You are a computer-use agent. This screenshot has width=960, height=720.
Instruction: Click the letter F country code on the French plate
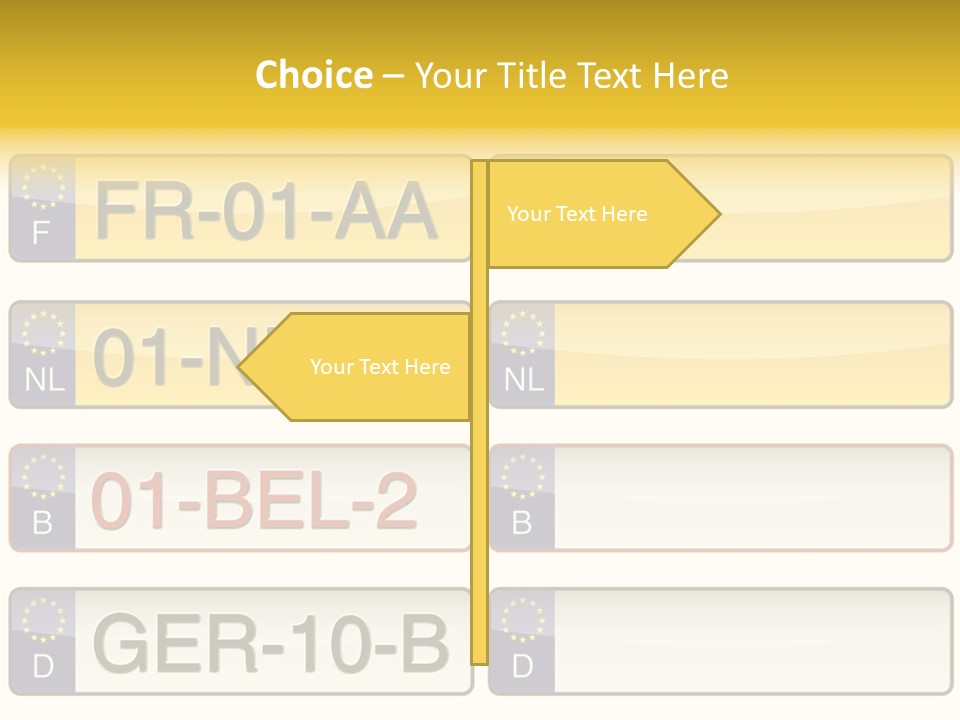(x=41, y=234)
